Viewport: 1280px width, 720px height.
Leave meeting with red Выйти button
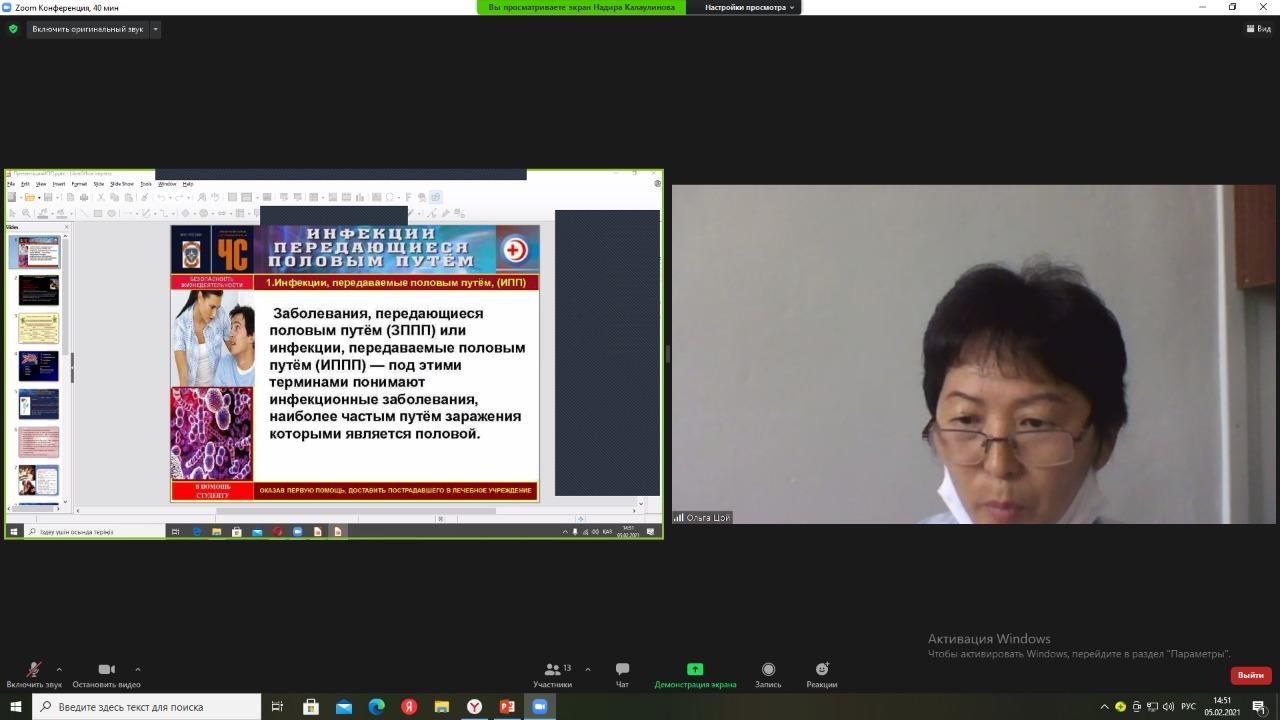(x=1250, y=675)
